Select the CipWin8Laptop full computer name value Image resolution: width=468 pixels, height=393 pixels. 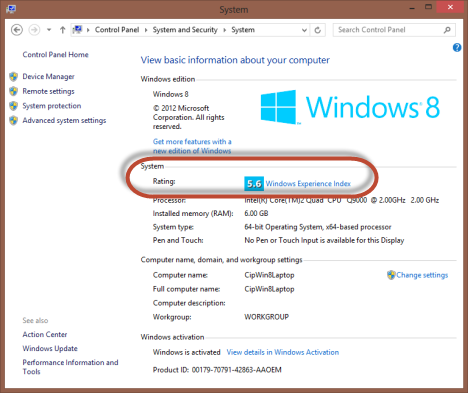pyautogui.click(x=269, y=289)
